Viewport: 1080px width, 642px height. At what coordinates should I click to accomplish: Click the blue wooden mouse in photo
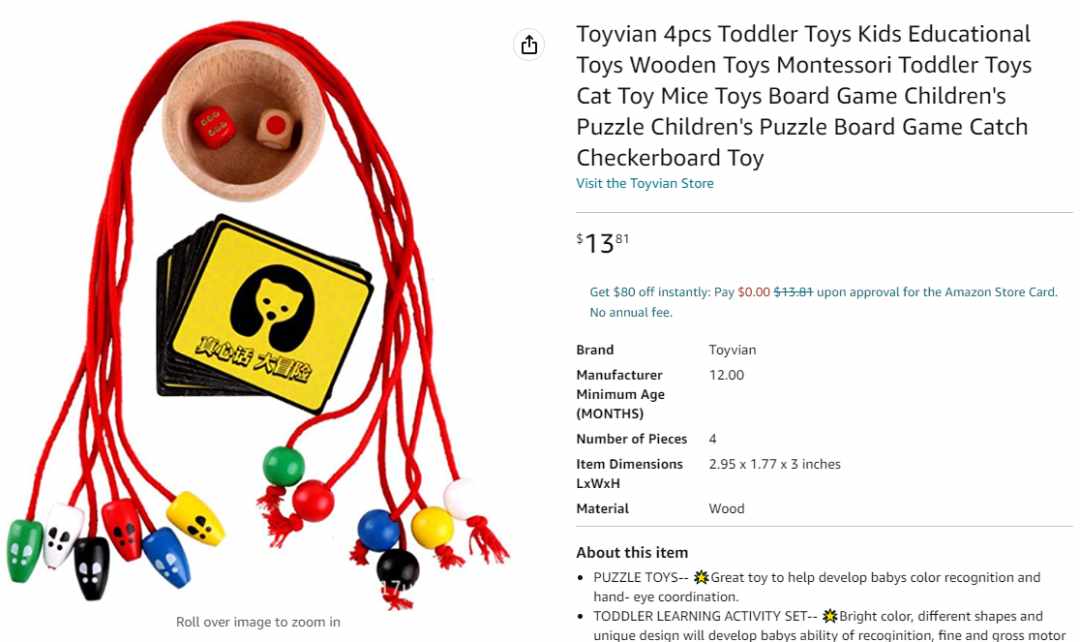point(166,557)
